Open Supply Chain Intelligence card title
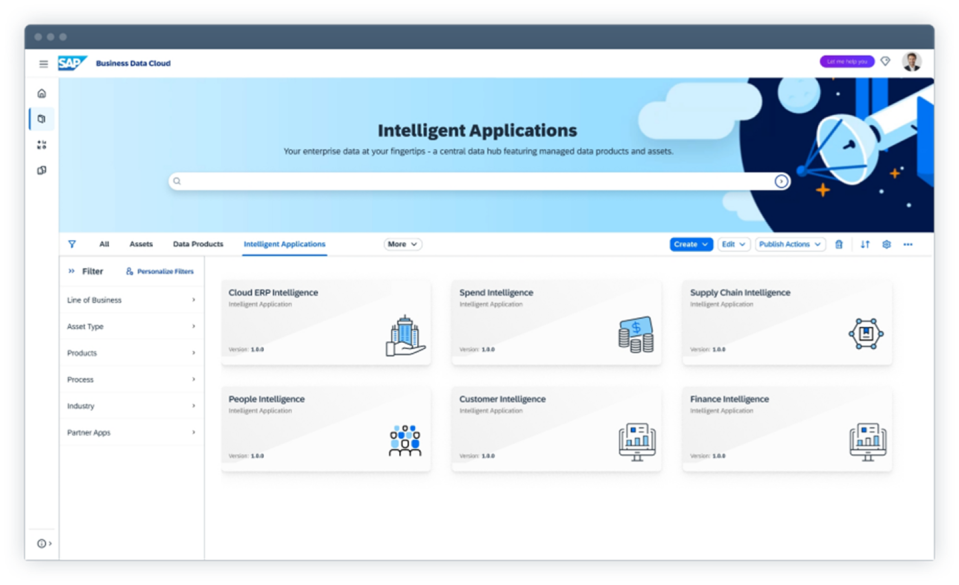 [x=740, y=292]
